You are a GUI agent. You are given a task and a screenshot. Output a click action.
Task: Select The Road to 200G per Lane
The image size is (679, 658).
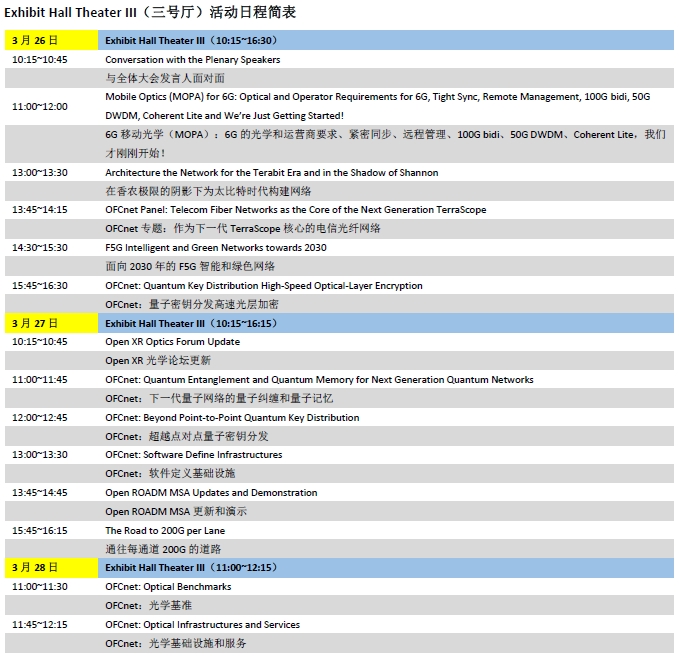pos(164,531)
